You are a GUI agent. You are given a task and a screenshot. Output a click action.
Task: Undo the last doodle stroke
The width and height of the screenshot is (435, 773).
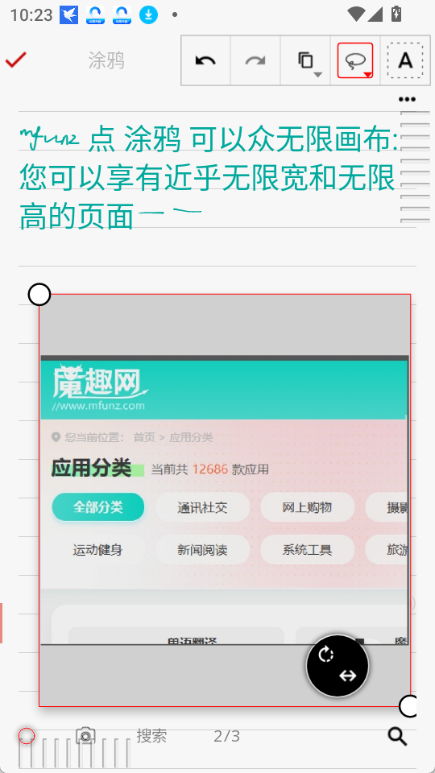click(206, 61)
